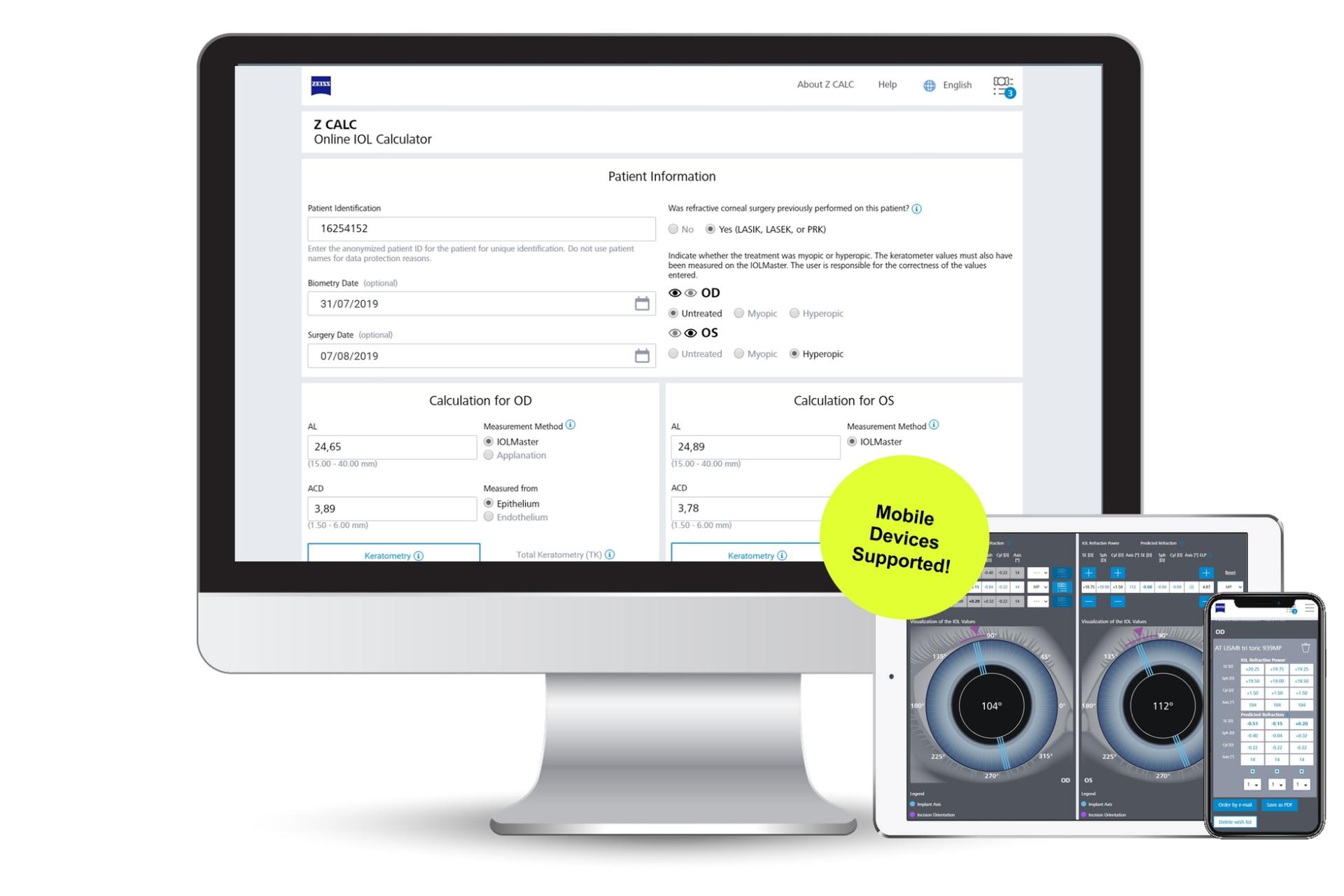Open the MP dropdown beside the tablet Reset
The width and height of the screenshot is (1344, 896).
coord(1230,587)
